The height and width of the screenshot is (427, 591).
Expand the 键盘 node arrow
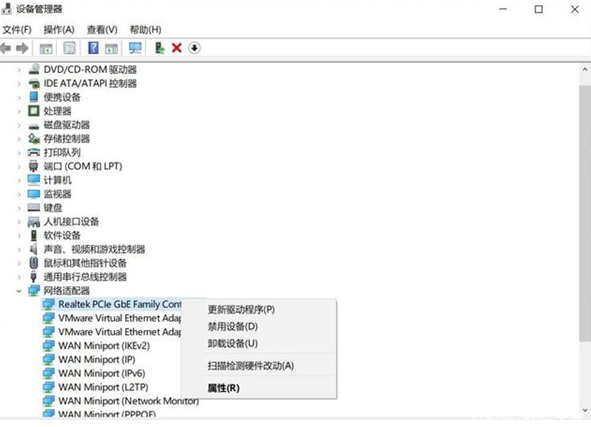click(x=19, y=208)
